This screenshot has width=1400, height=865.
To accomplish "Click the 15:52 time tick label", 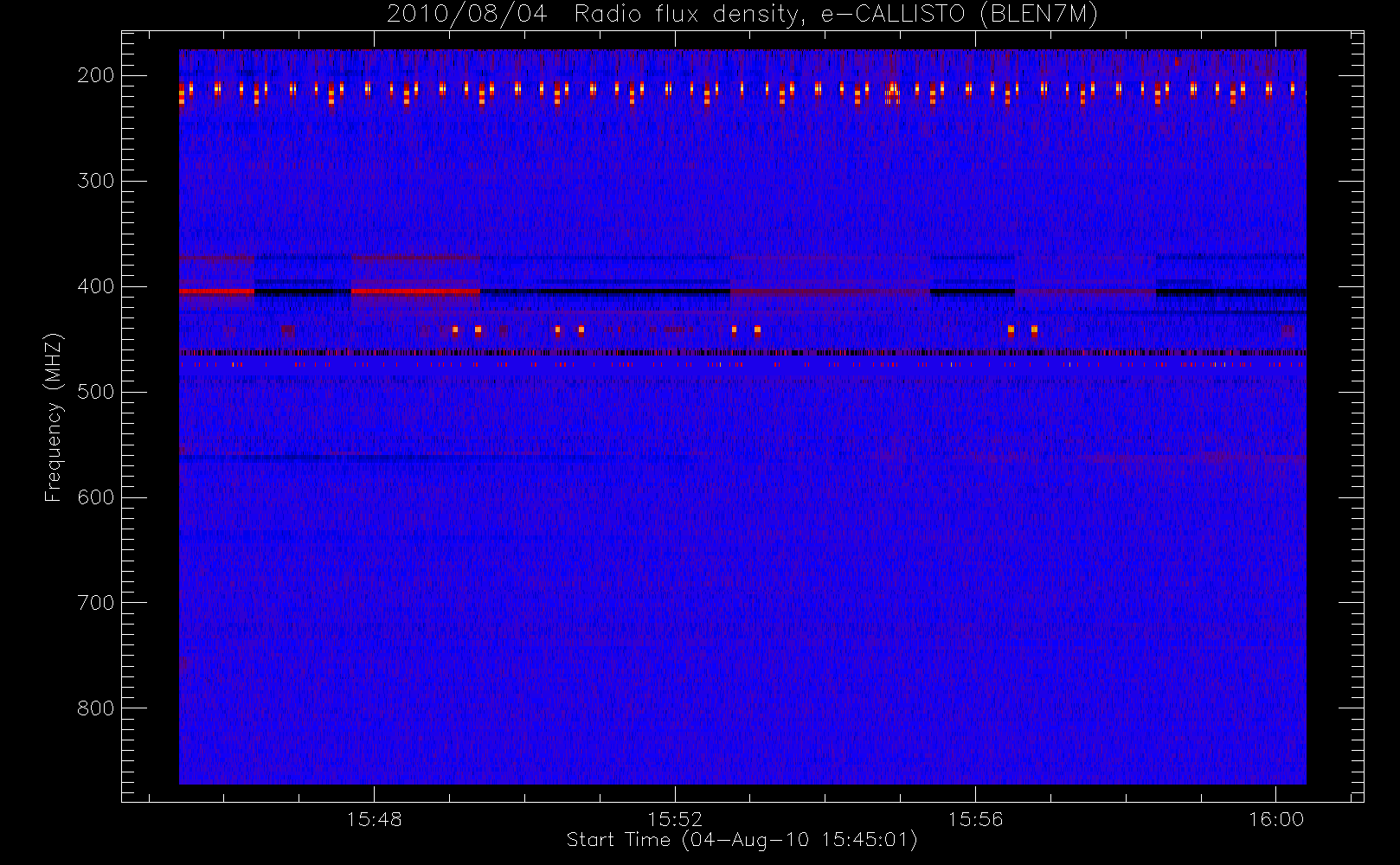I will point(675,819).
